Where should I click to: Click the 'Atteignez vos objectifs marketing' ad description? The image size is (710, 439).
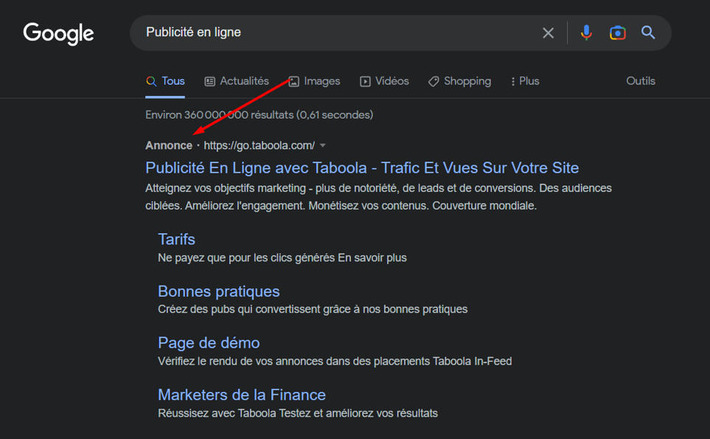tap(379, 197)
